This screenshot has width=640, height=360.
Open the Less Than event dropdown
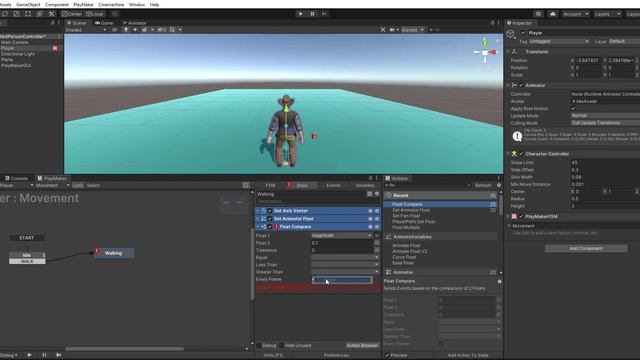(345, 264)
